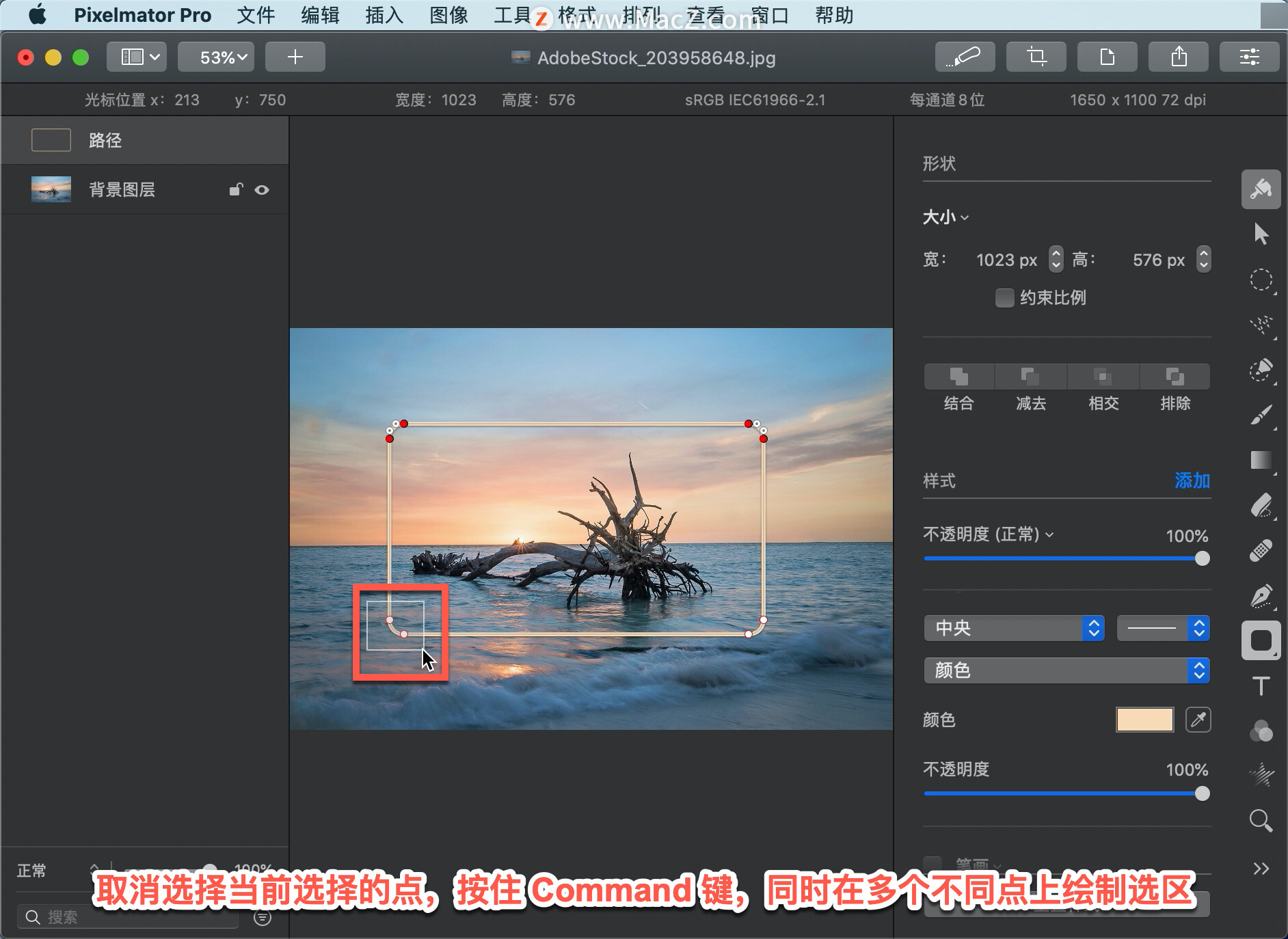This screenshot has height=939, width=1288.
Task: Click the layer filter icon near search
Action: 263,917
